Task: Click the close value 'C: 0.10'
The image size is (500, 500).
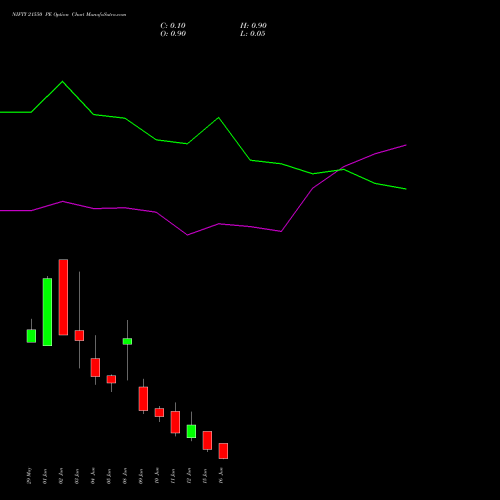Action: [x=173, y=26]
